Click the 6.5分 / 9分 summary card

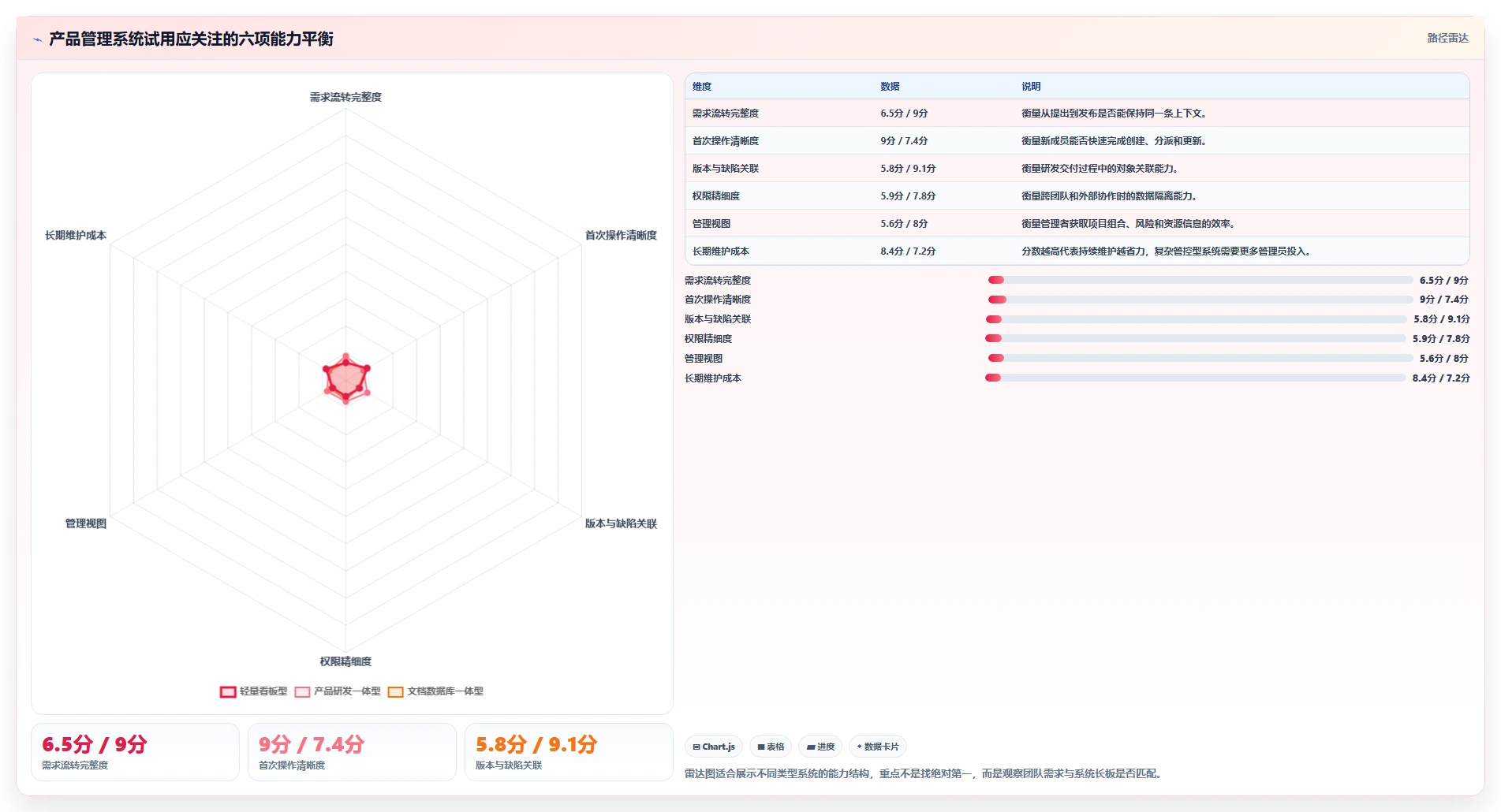click(x=135, y=752)
